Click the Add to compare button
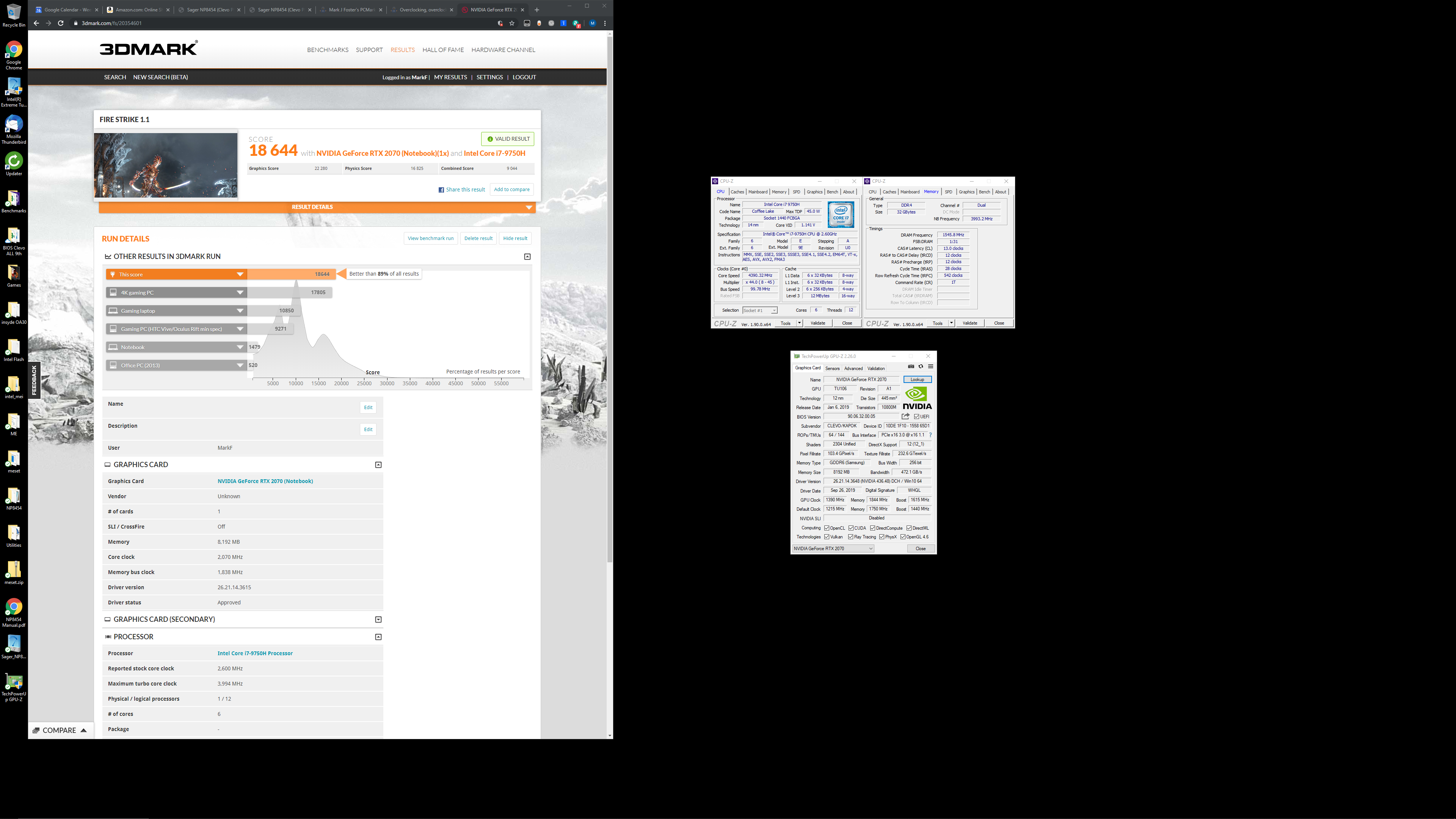 pos(511,189)
